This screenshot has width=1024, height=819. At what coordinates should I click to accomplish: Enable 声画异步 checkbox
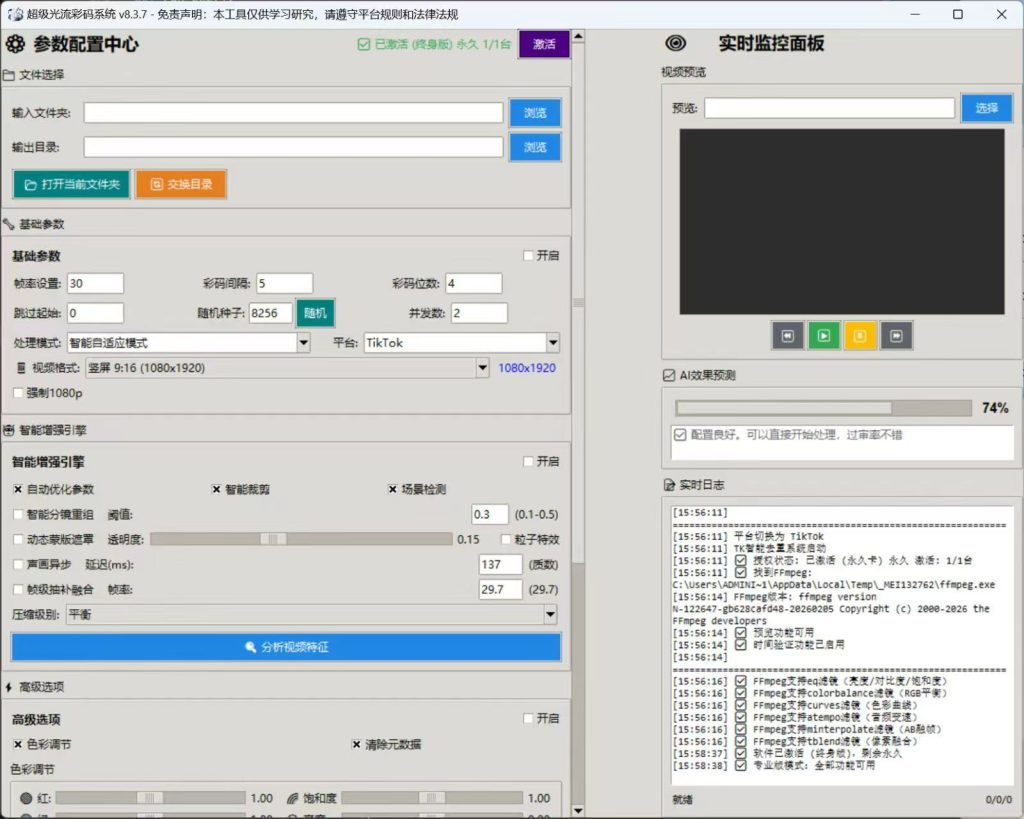click(18, 564)
